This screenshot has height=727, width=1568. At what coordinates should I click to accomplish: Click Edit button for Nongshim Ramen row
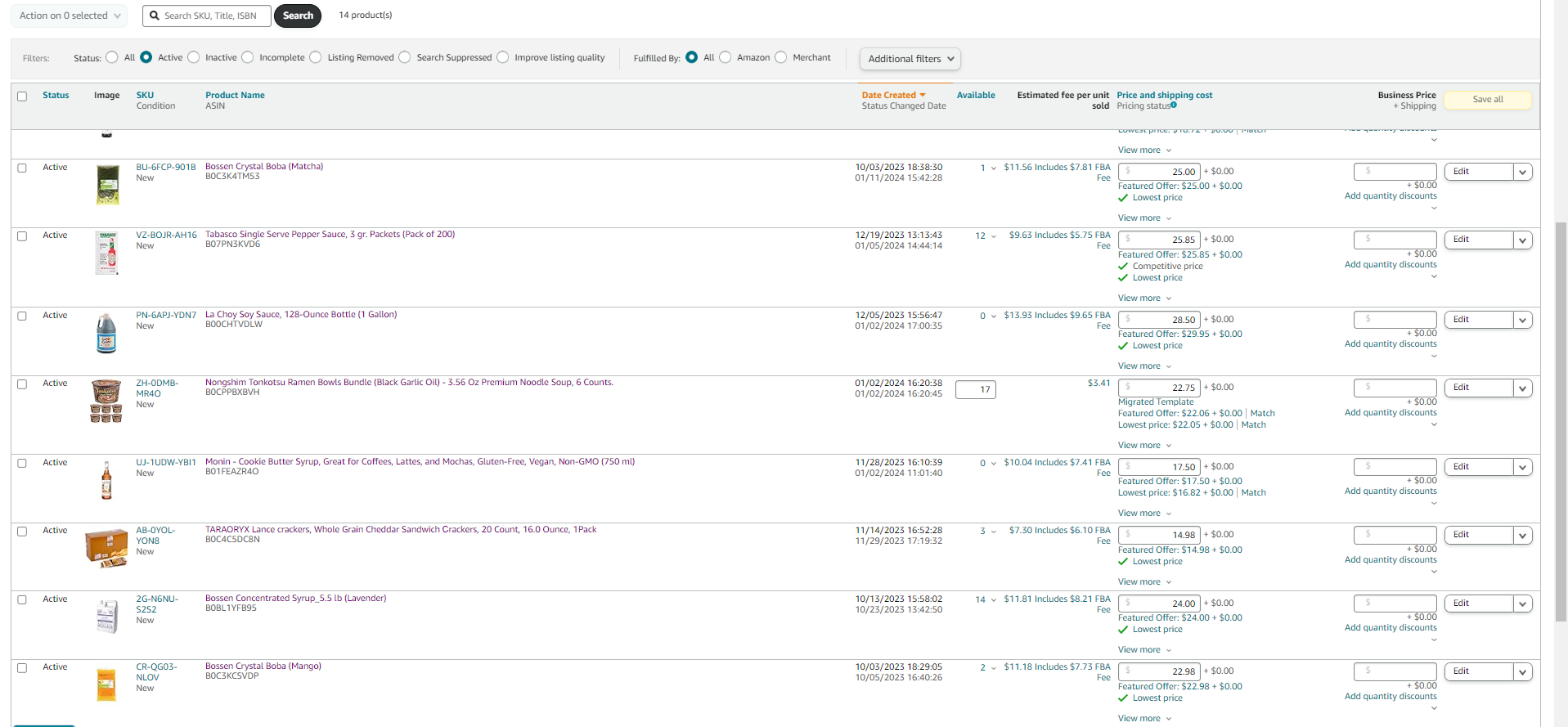point(1479,388)
